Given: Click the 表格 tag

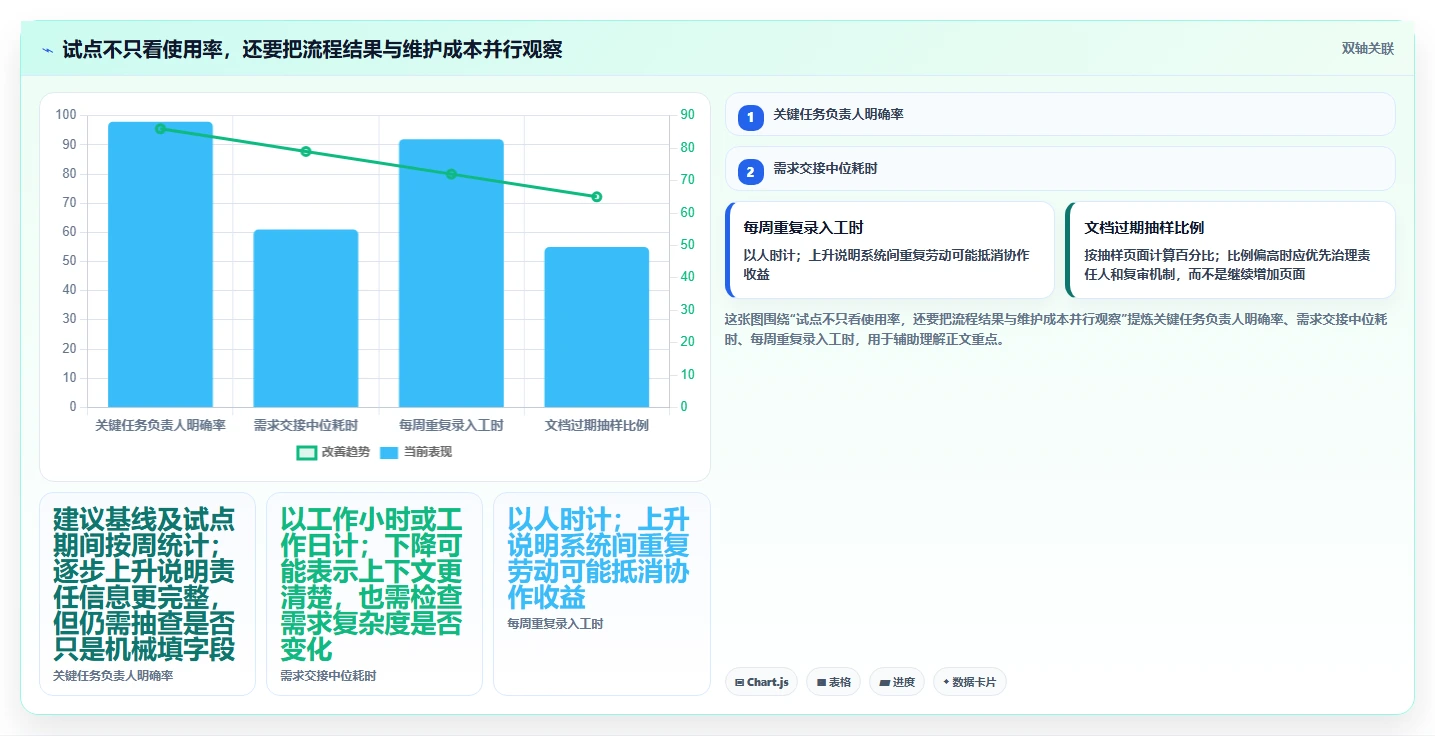Looking at the screenshot, I should pos(833,682).
